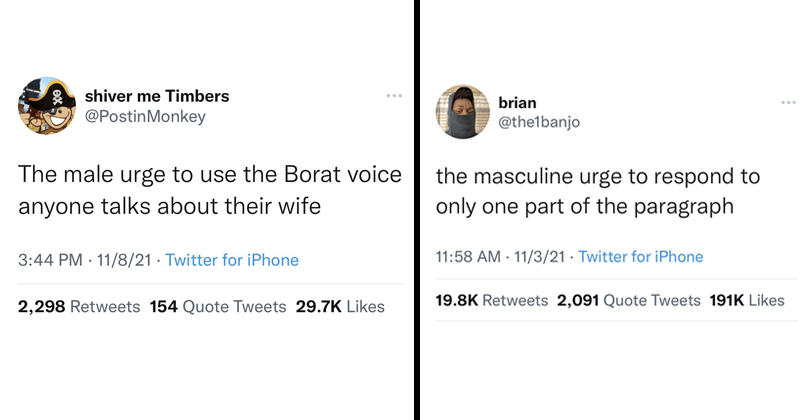Screen dimensions: 800x420
Task: Click the masculine urge tweet text
Action: [597, 194]
